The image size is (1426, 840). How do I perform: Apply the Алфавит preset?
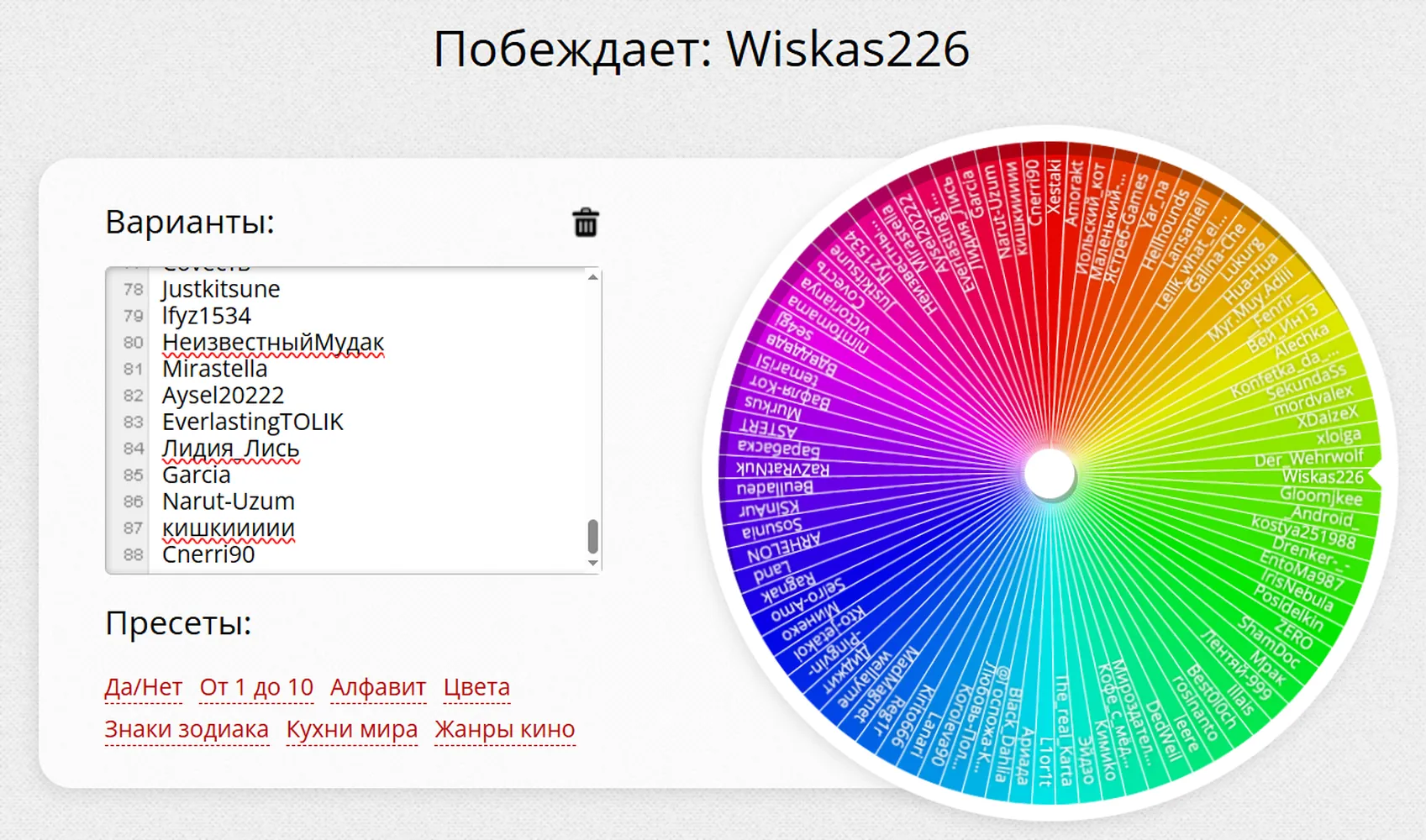[x=378, y=687]
